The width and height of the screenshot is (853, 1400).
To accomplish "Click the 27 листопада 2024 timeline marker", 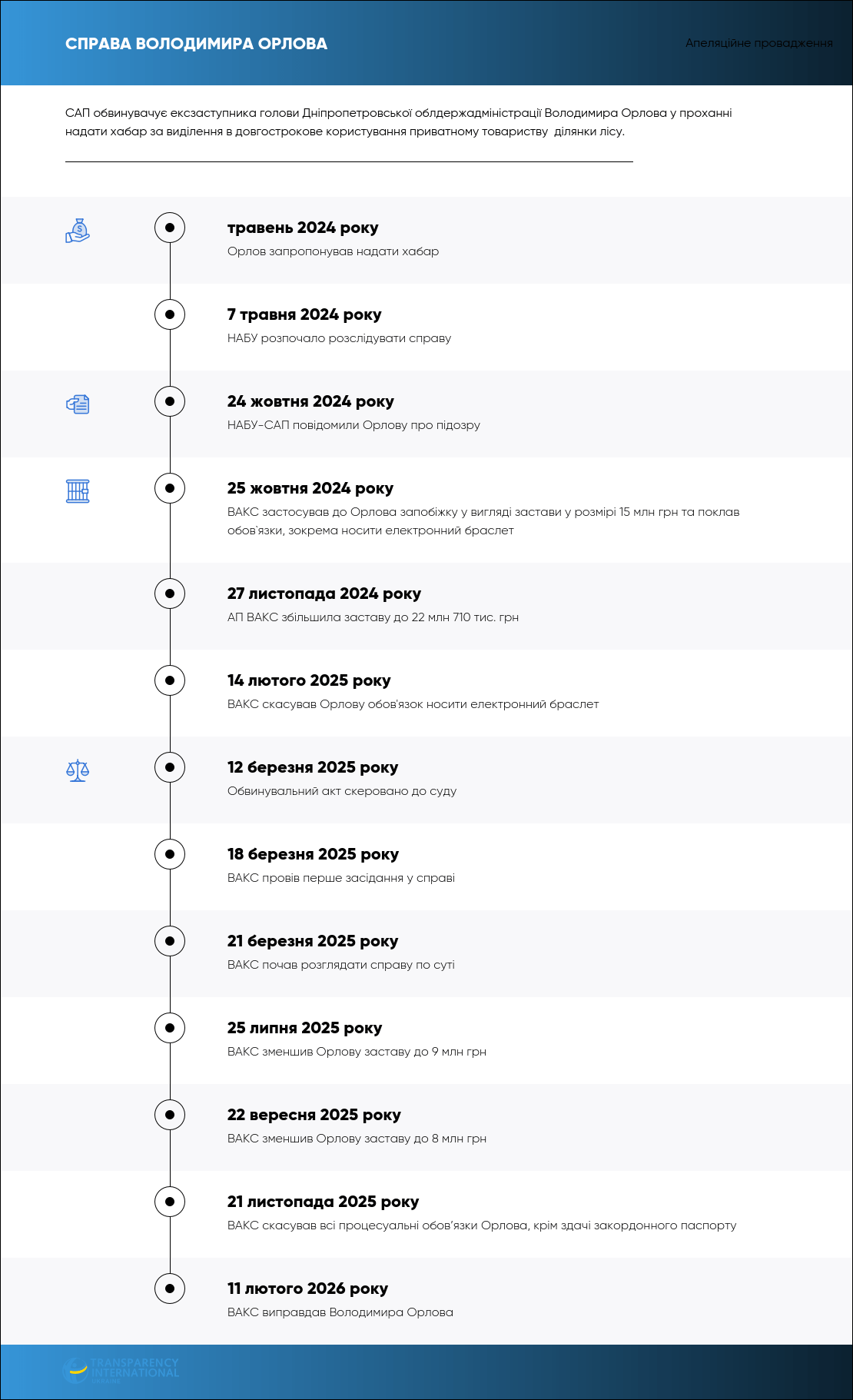I will tap(170, 594).
